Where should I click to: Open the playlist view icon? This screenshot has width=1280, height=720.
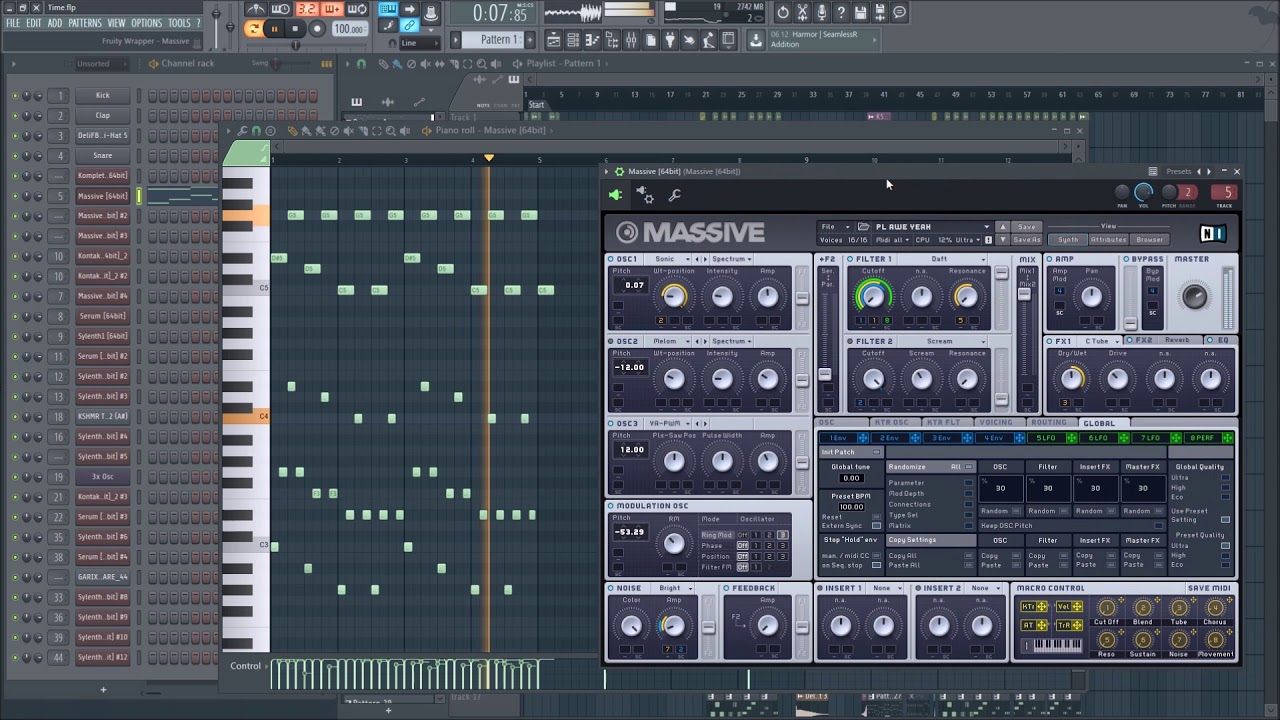point(553,40)
